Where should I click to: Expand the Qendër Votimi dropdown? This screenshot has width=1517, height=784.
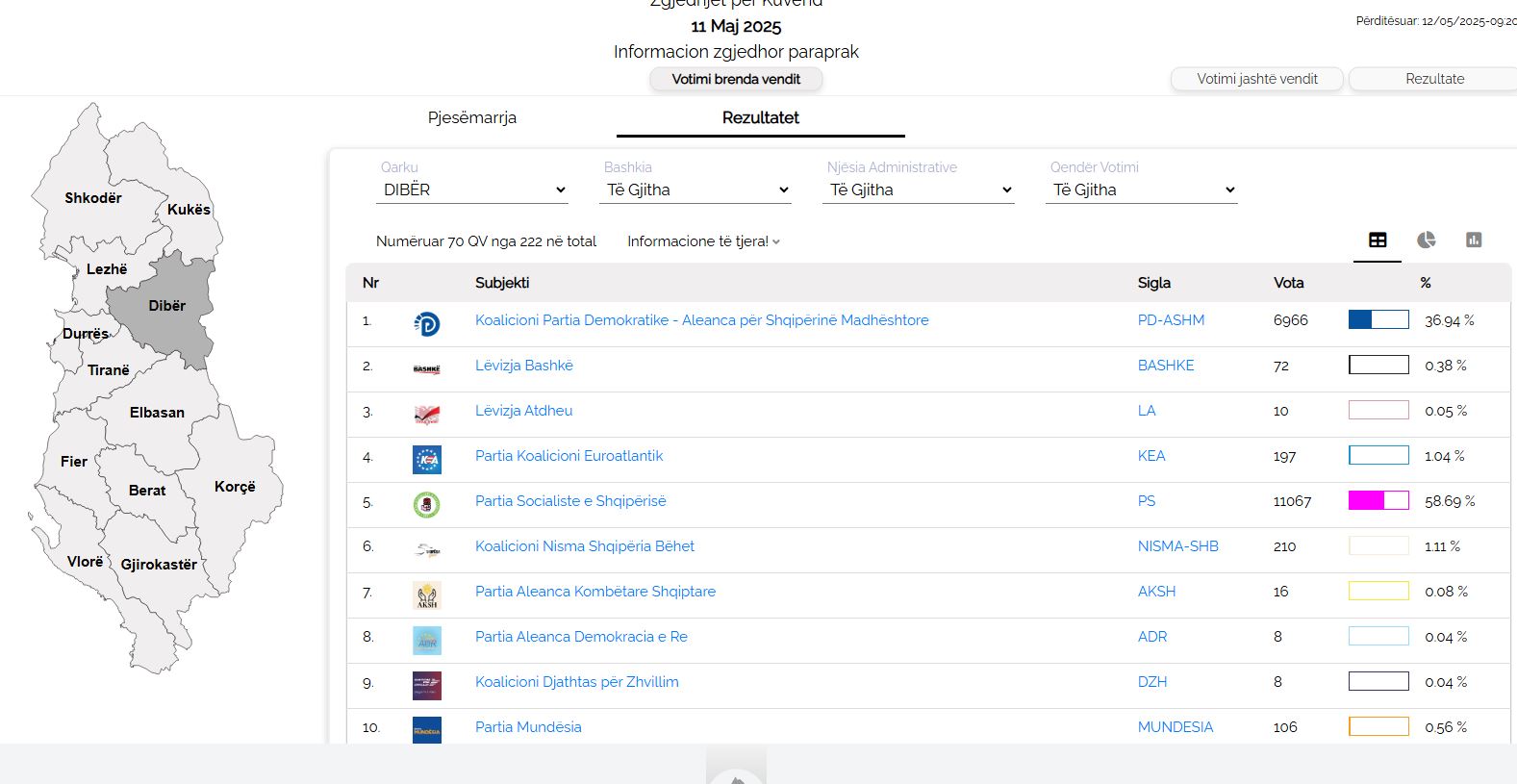tap(1142, 190)
